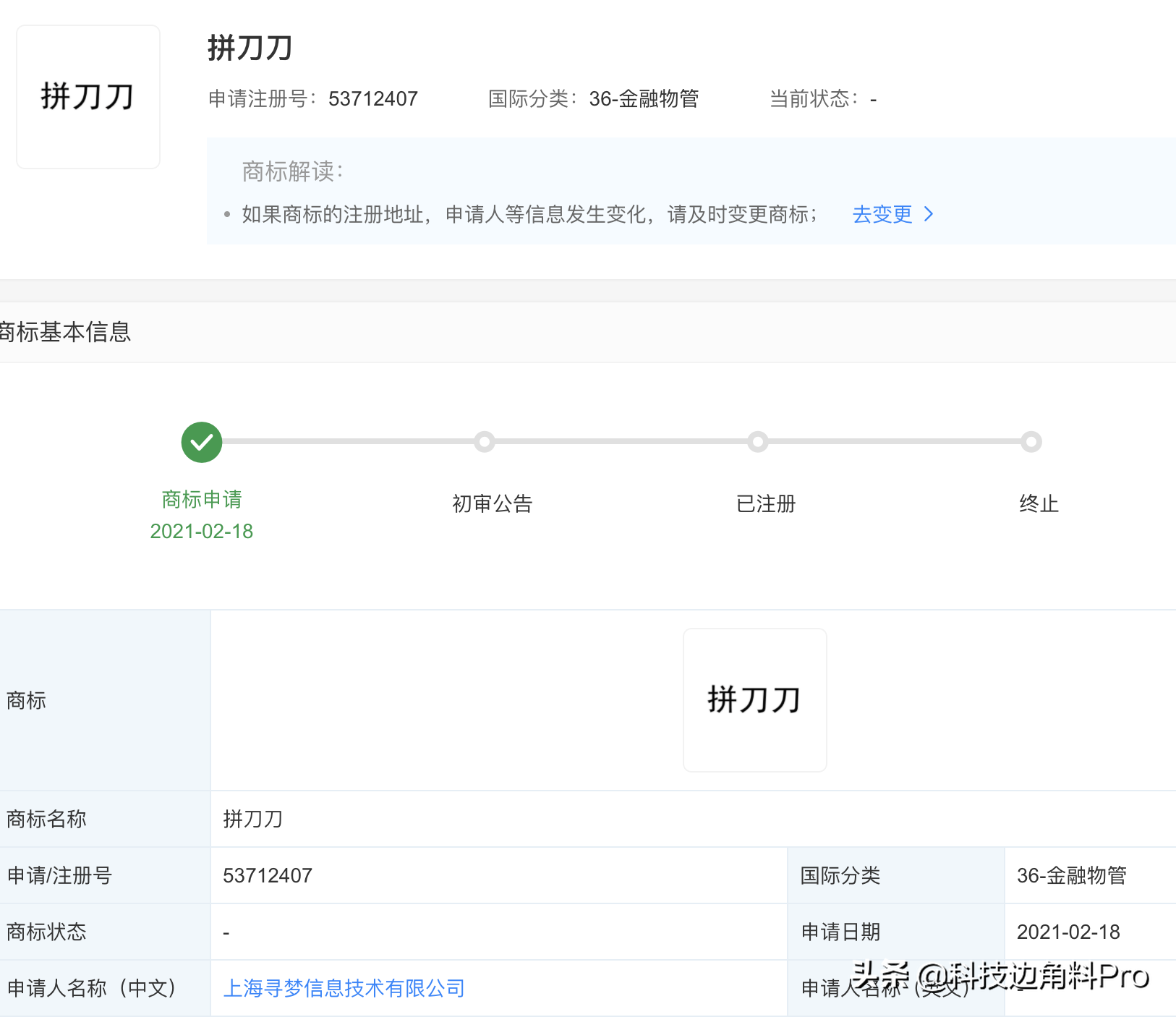
Task: Click the green checkmark step icon
Action: coord(202,442)
